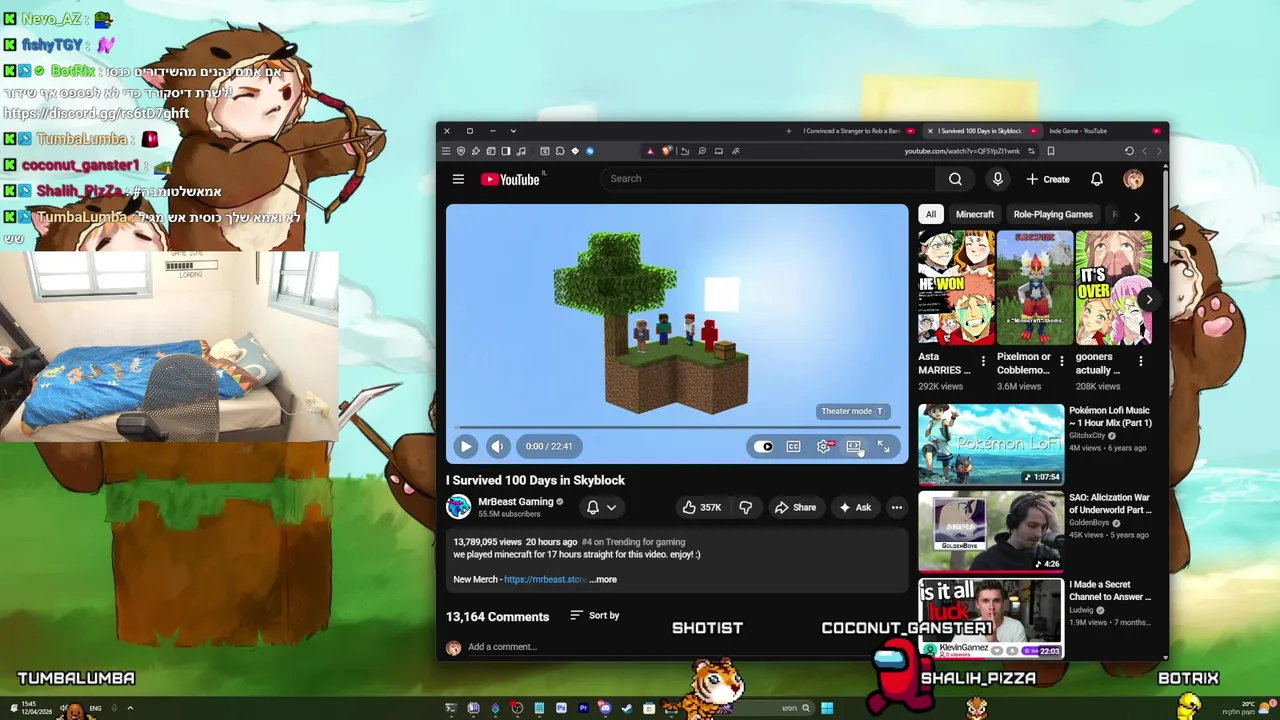
Task: Play the Skyblock video
Action: [x=466, y=446]
